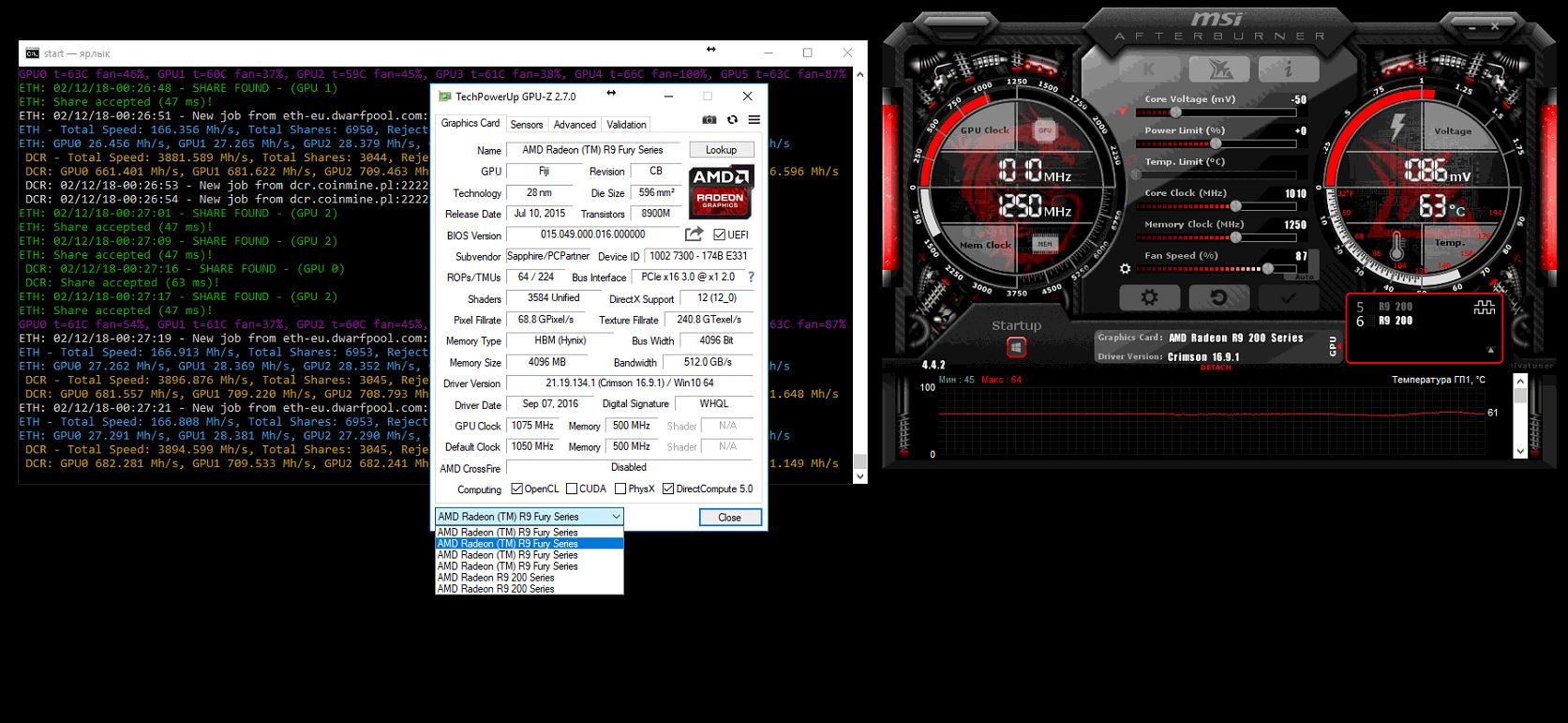Viewport: 1568px width, 723px height.
Task: Select GPU 6 R9 200 in Afterburner list
Action: (1384, 321)
